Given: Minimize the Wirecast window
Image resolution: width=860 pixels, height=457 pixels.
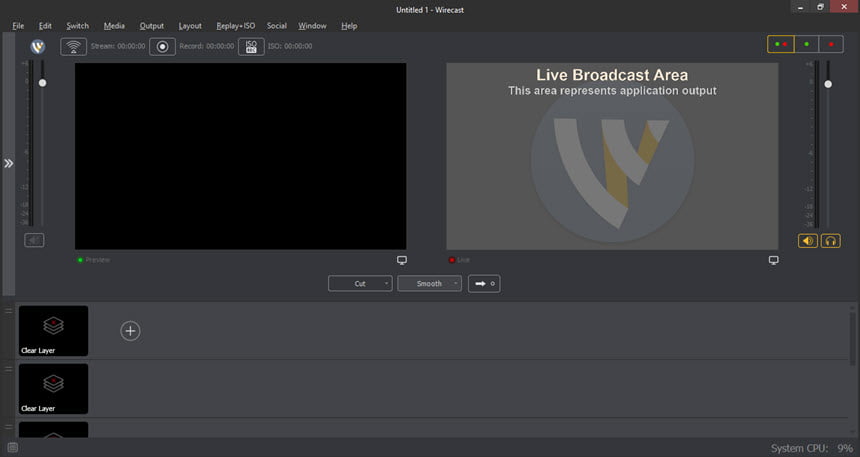Looking at the screenshot, I should point(801,7).
